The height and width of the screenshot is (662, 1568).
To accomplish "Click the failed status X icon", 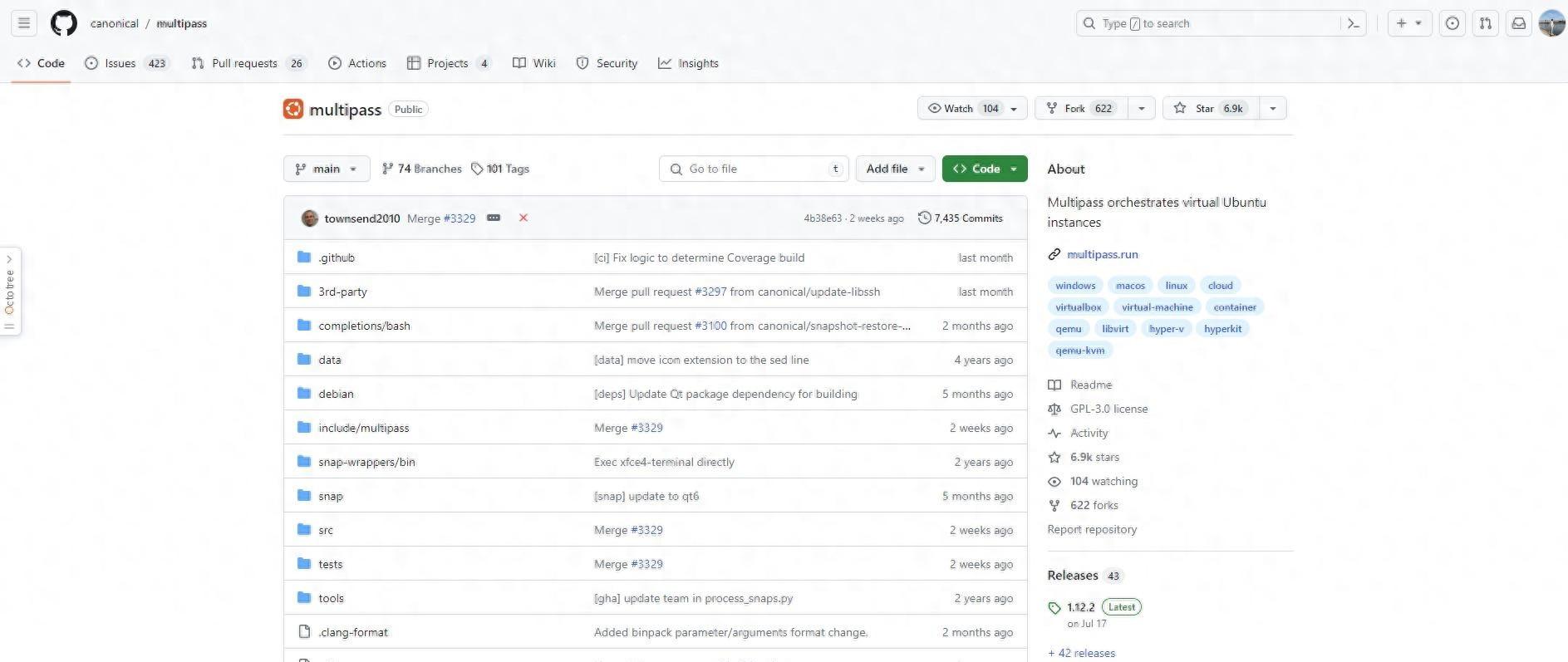I will (523, 218).
